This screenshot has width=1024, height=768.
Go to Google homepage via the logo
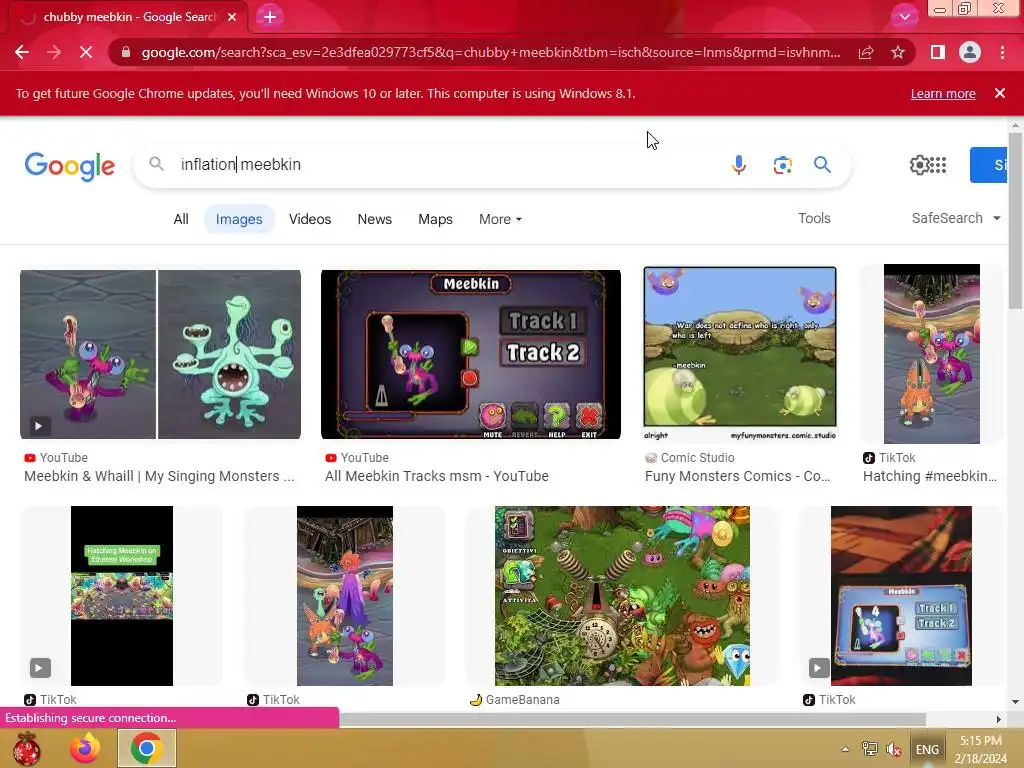tap(70, 166)
